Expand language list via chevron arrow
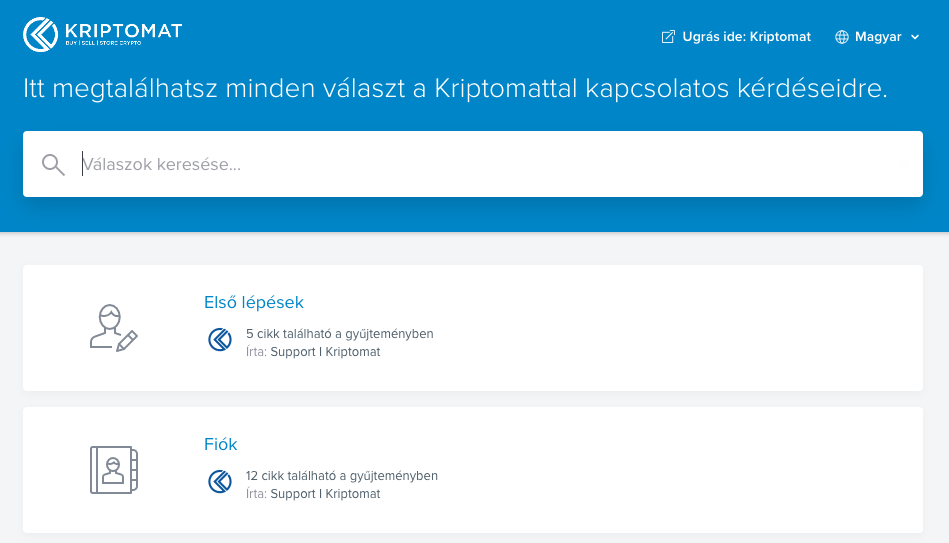The width and height of the screenshot is (949, 543). (x=915, y=37)
